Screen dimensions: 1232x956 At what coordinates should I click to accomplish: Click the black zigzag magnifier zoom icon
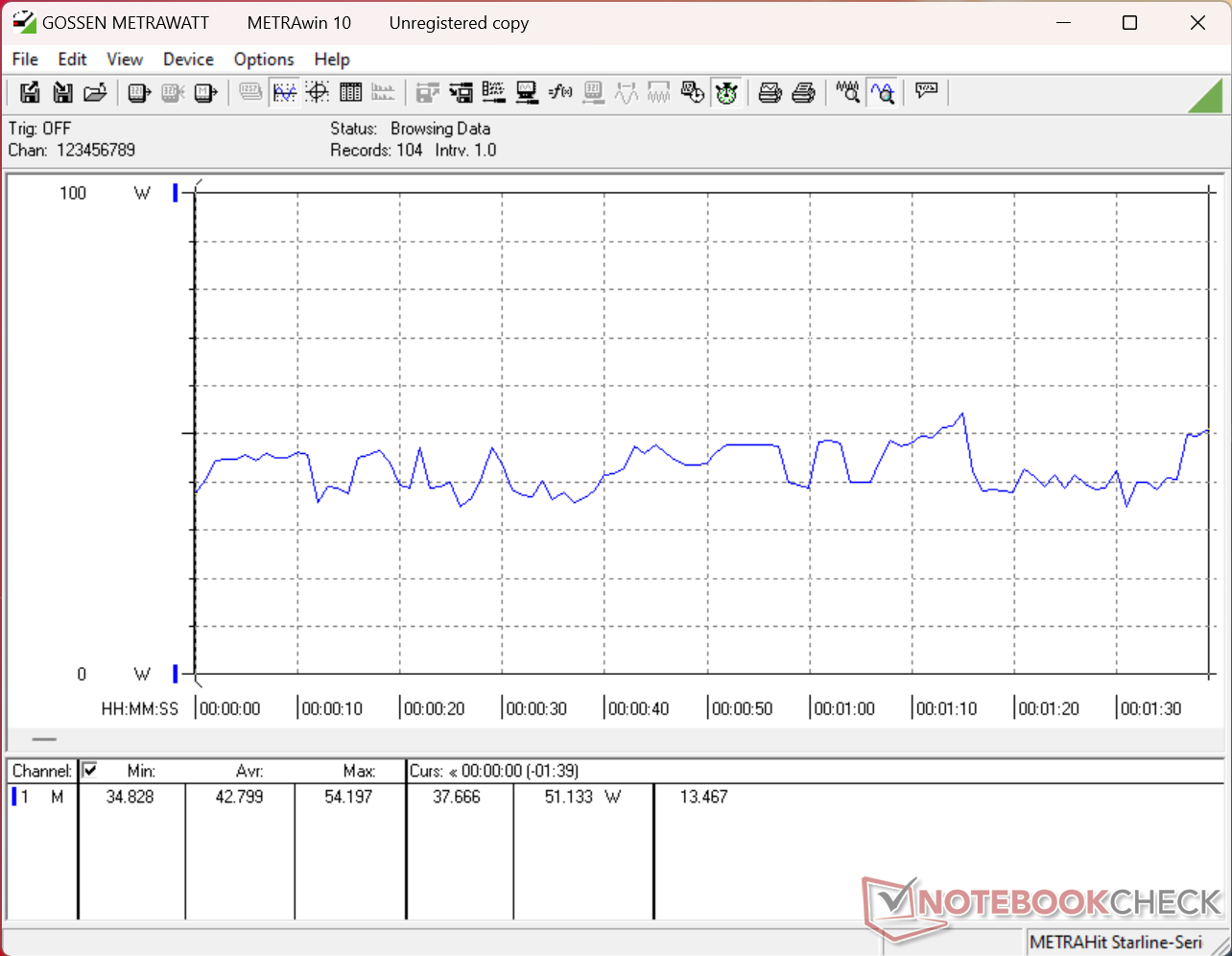[x=848, y=93]
